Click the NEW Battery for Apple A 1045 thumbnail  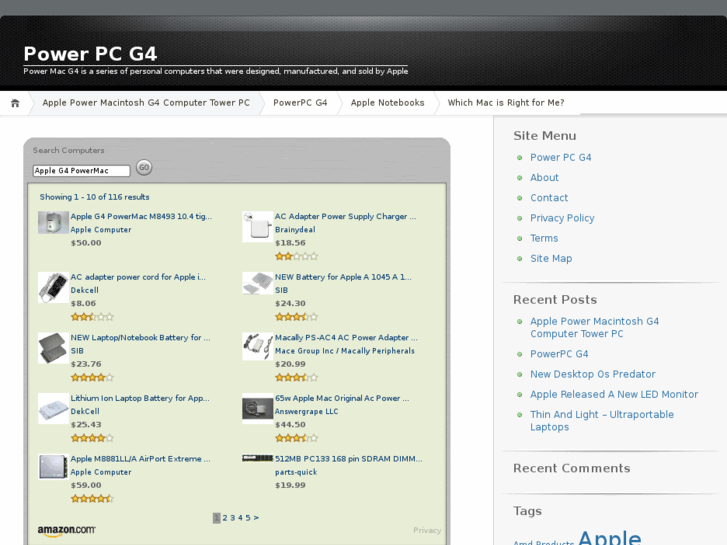(x=257, y=283)
